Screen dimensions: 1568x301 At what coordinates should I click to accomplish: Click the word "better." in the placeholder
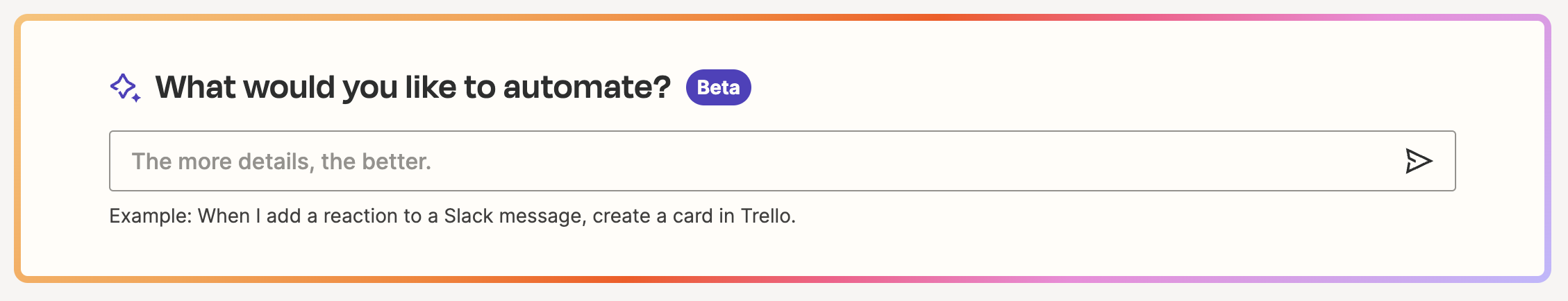(396, 162)
